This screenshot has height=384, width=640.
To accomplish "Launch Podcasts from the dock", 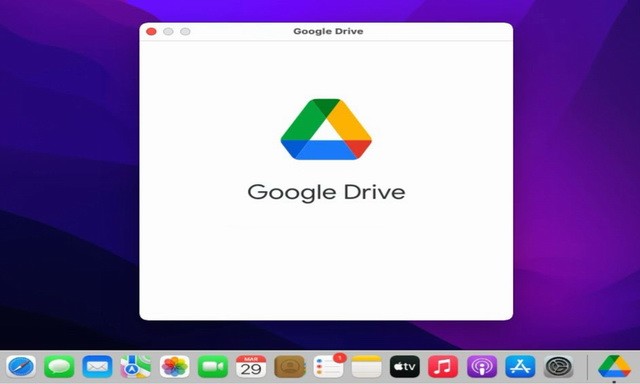I will [482, 366].
